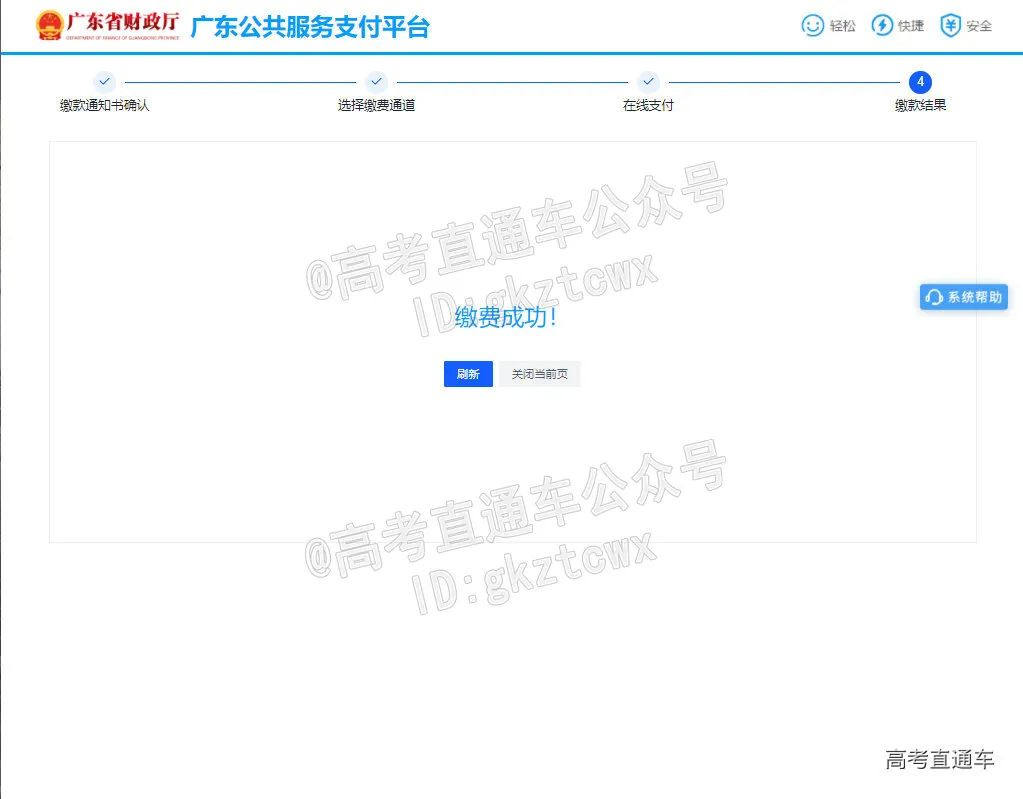This screenshot has height=799, width=1023.
Task: Click the checkmark circle above 缴款通知书确认
Action: [104, 82]
